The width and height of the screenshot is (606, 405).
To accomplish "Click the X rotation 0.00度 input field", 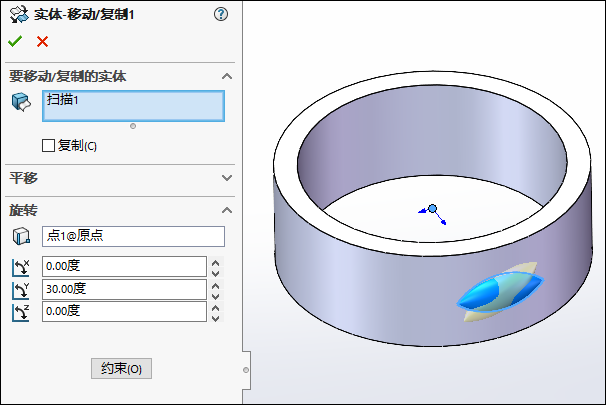I will coord(124,266).
